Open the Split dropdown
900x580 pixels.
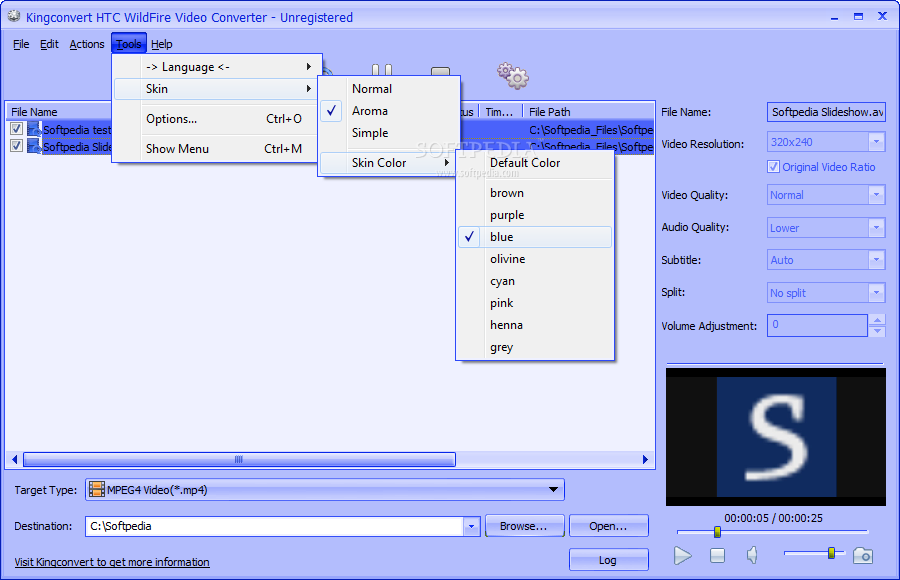[876, 292]
